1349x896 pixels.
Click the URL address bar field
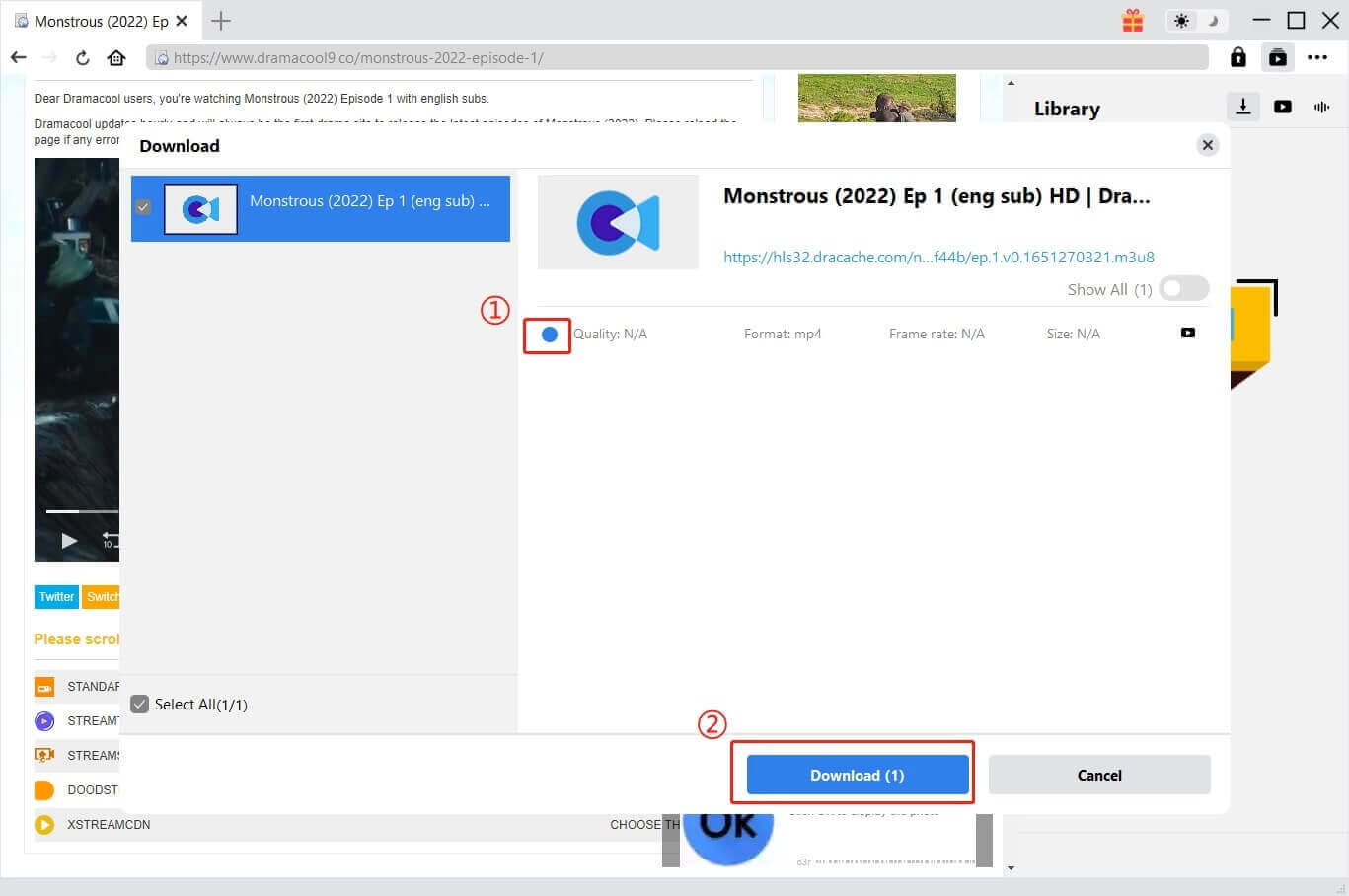[x=681, y=57]
